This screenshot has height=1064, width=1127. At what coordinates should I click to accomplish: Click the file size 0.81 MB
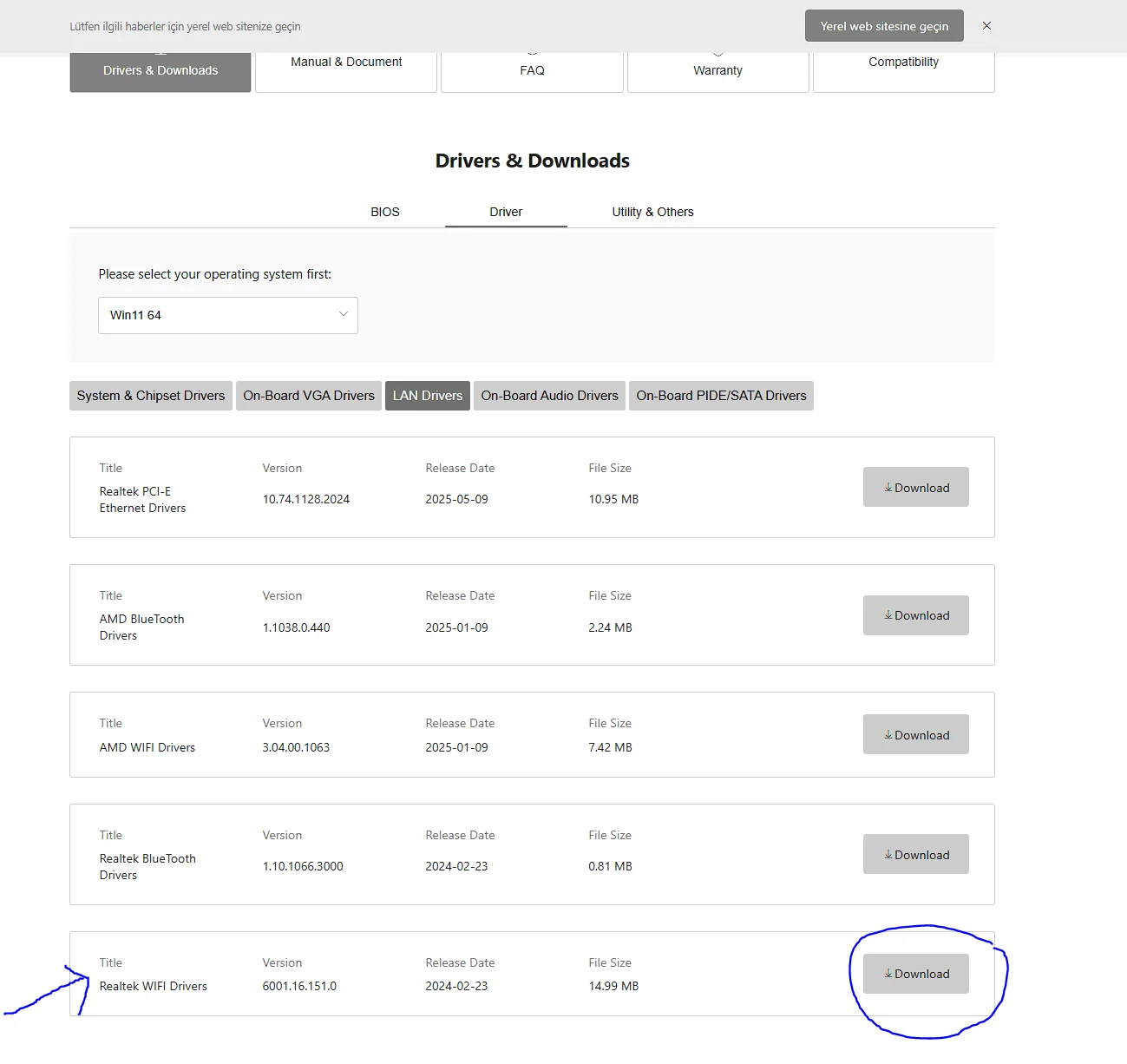(610, 866)
